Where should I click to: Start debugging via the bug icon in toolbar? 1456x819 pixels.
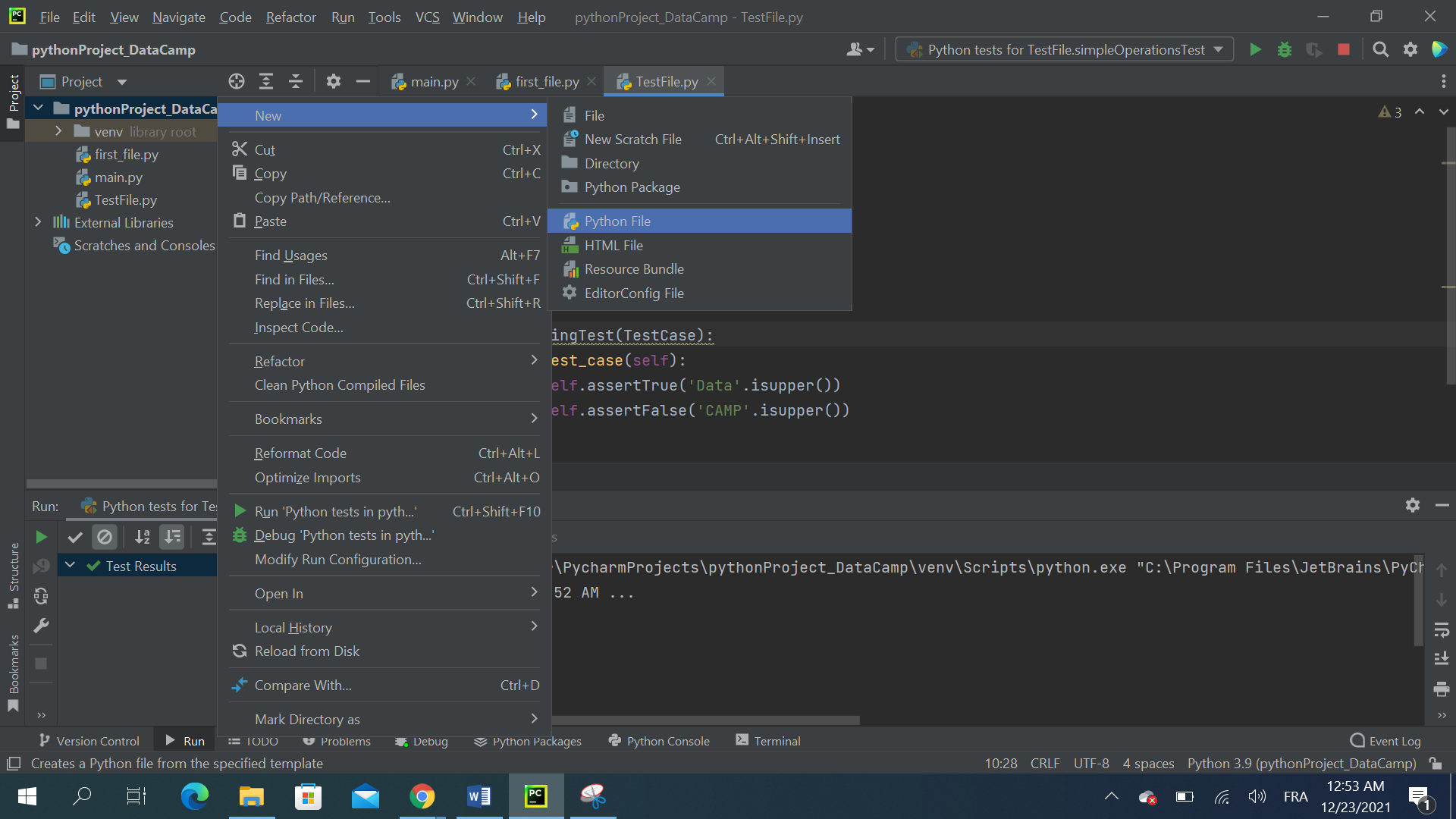[x=1284, y=49]
